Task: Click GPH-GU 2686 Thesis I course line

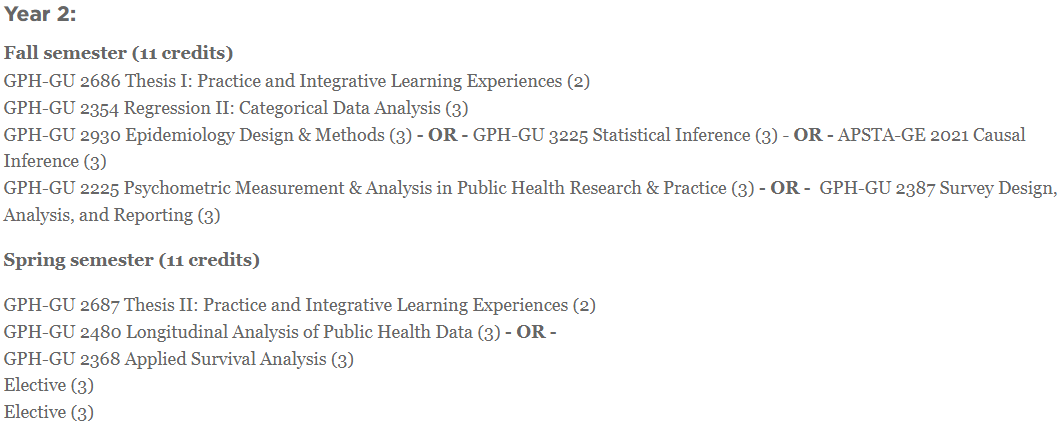Action: 297,81
